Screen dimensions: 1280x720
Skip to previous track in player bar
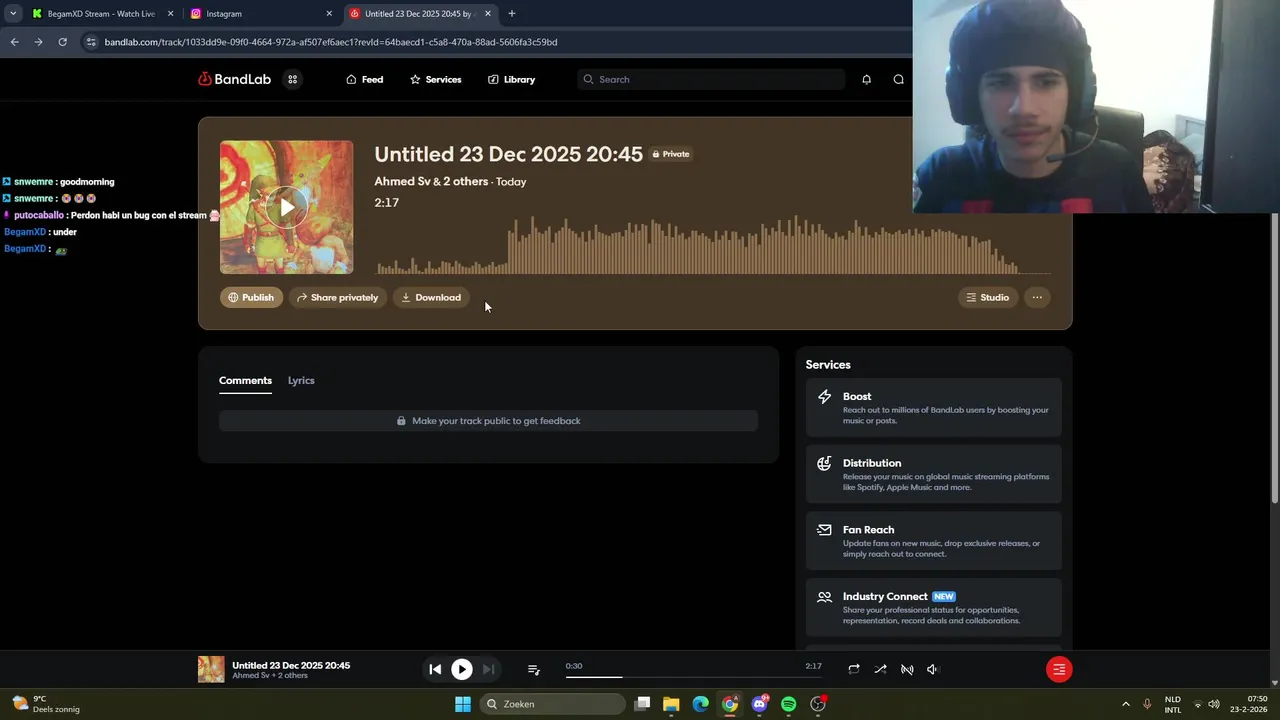point(435,669)
